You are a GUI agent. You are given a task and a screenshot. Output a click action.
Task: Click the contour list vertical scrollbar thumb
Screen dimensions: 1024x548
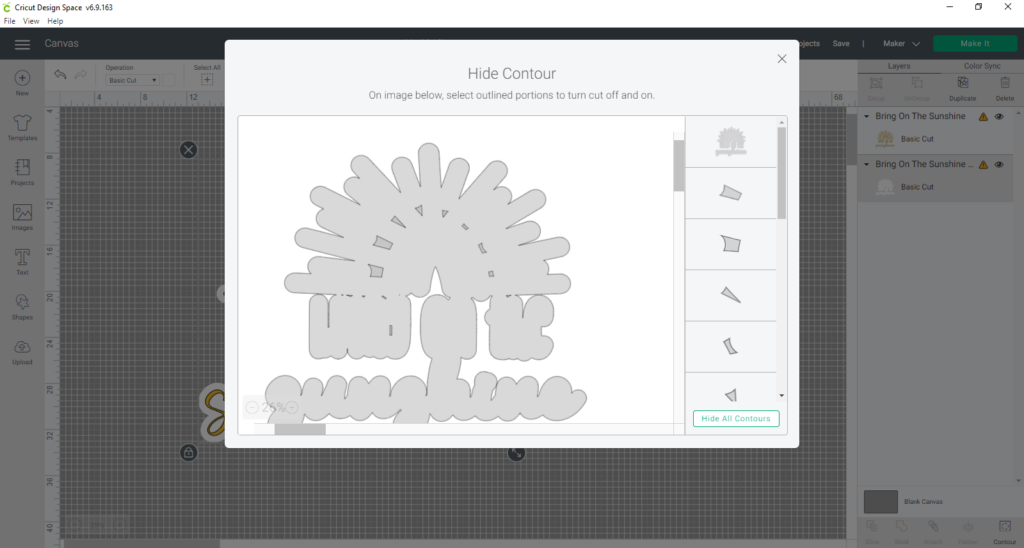click(x=782, y=173)
